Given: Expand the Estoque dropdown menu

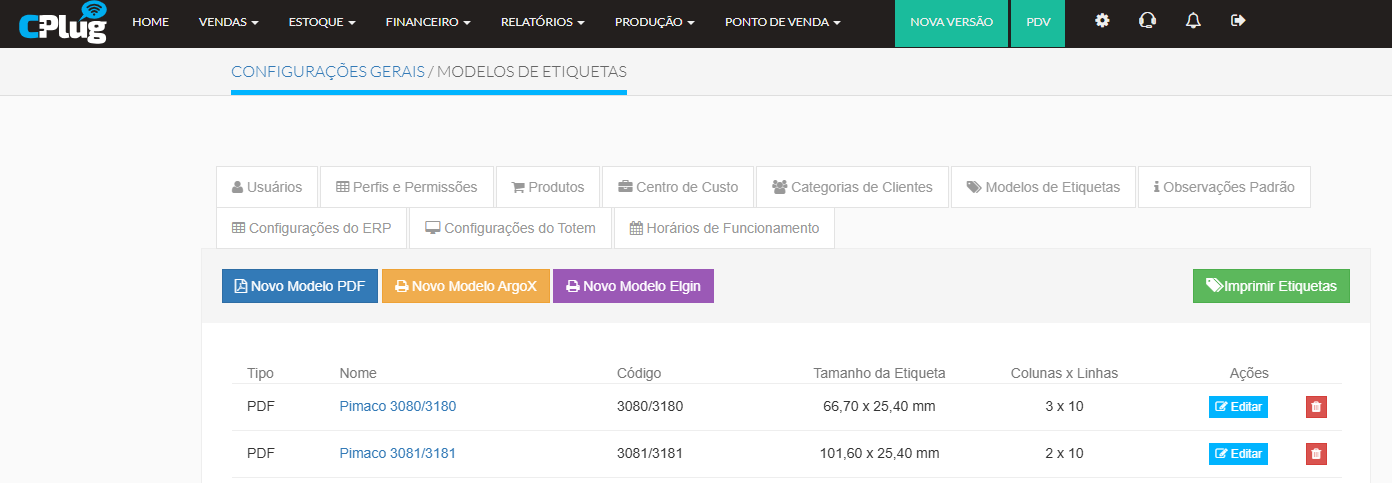Looking at the screenshot, I should click(x=321, y=22).
